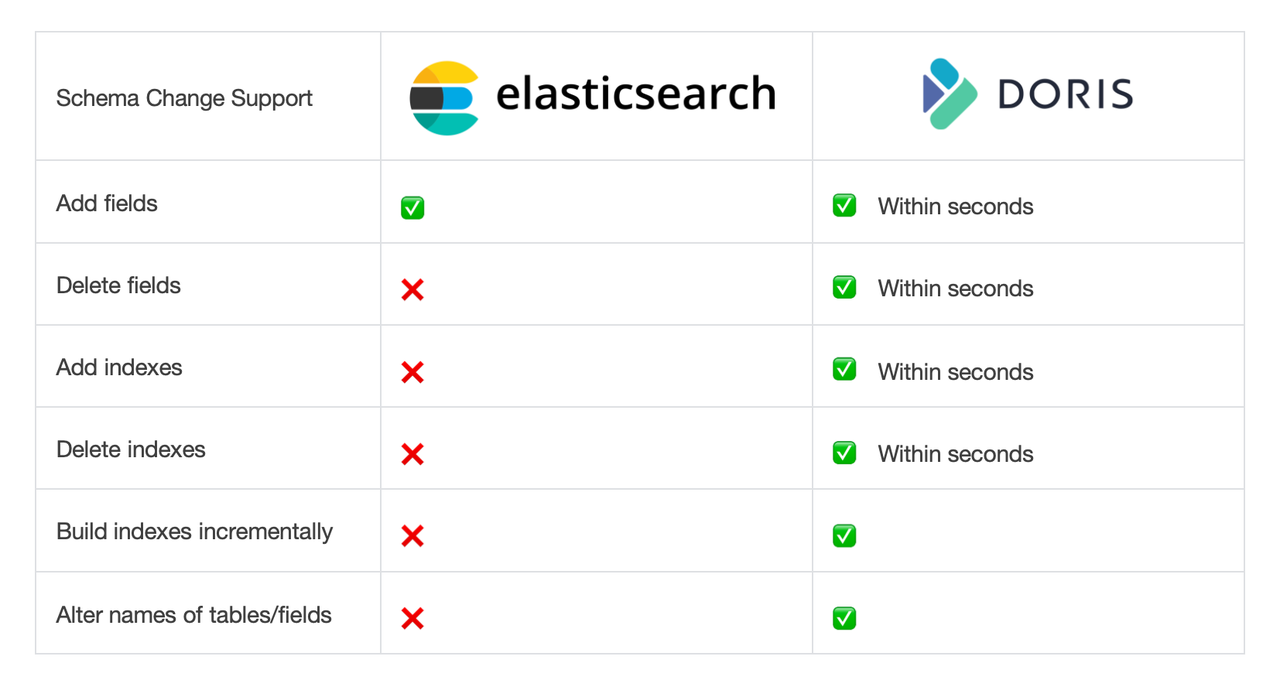Click red X for Alter names row
The image size is (1280, 687).
tap(412, 618)
